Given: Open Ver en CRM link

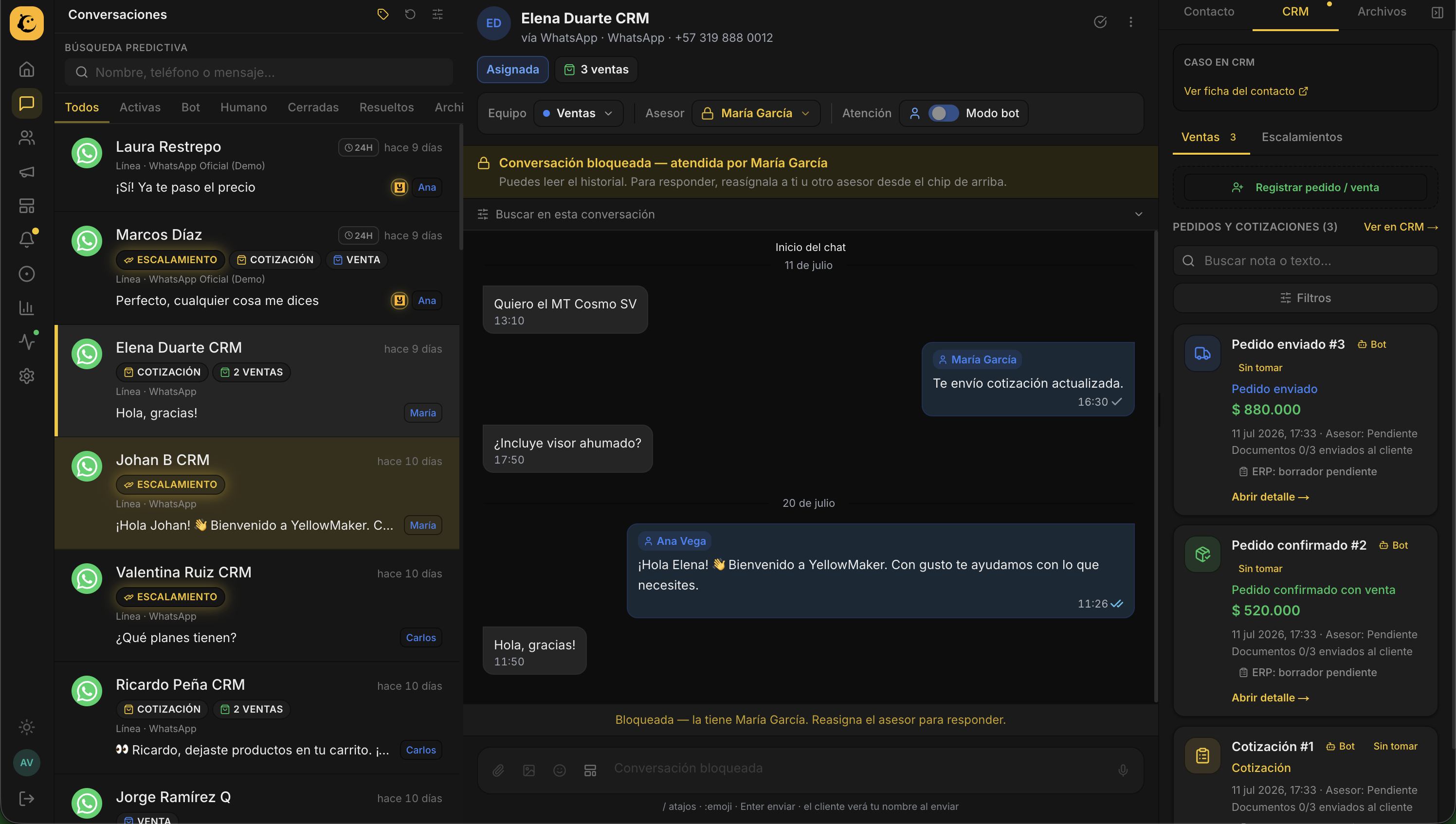Looking at the screenshot, I should (x=1401, y=227).
